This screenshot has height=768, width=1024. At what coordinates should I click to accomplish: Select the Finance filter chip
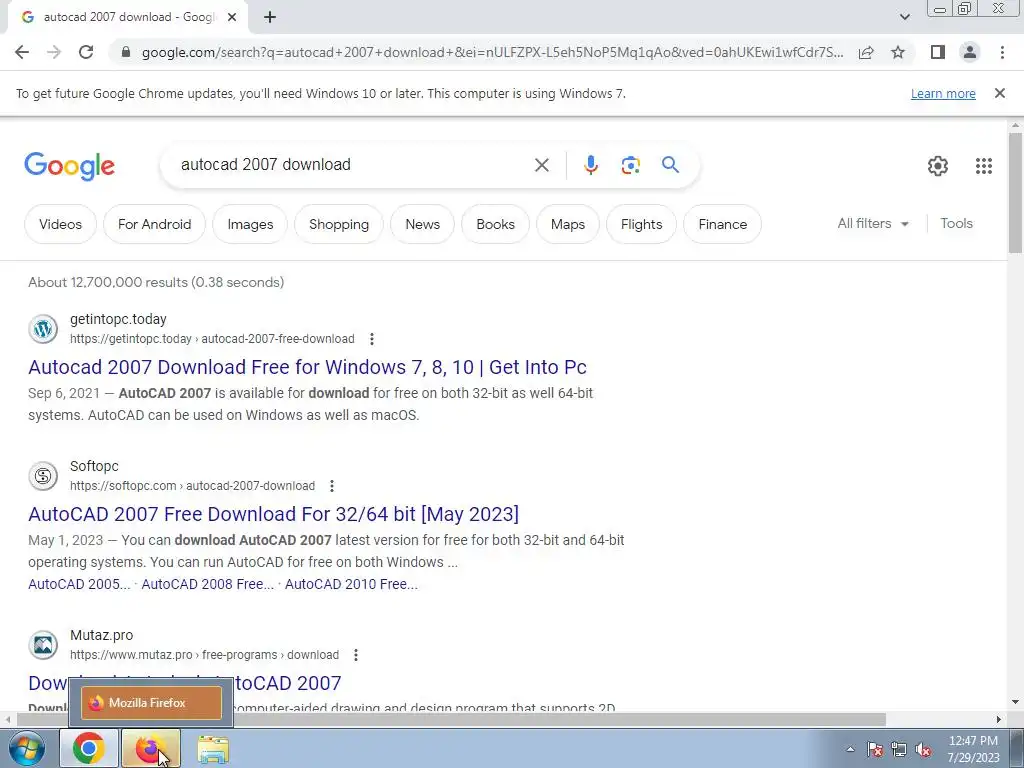click(722, 224)
